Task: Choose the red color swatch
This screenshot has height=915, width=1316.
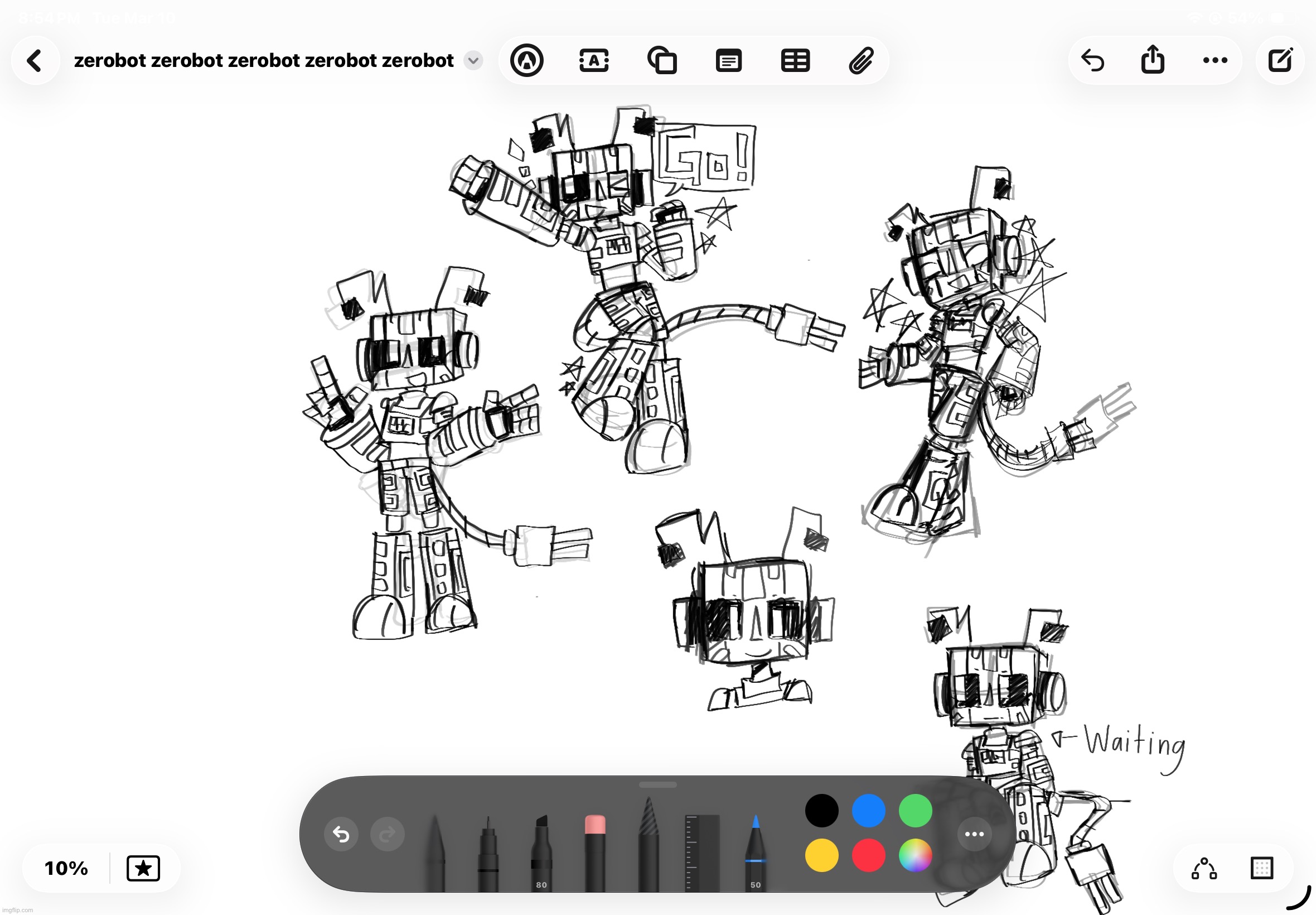Action: [x=869, y=855]
